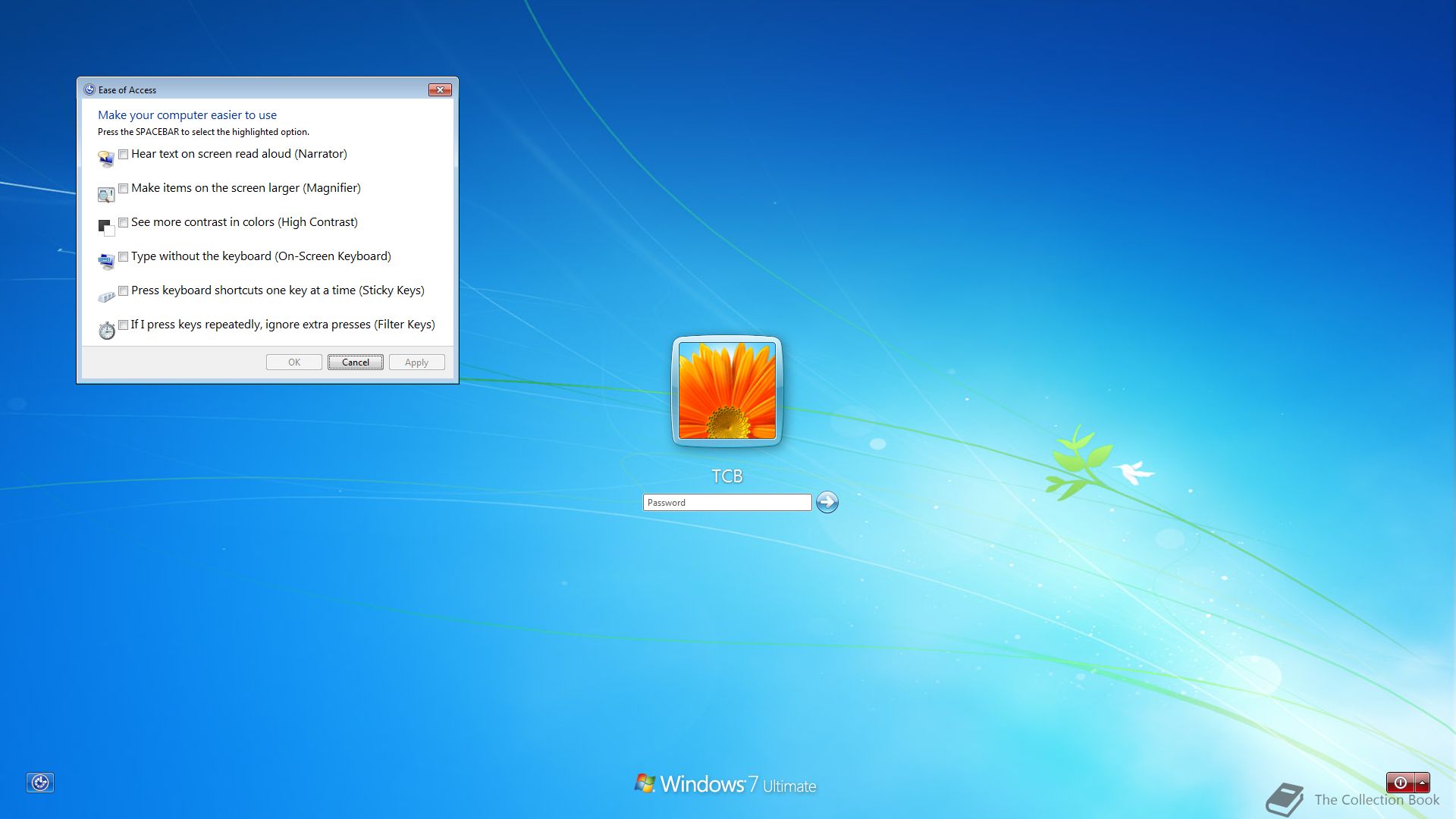
Task: Click the Apply button
Action: pos(417,362)
